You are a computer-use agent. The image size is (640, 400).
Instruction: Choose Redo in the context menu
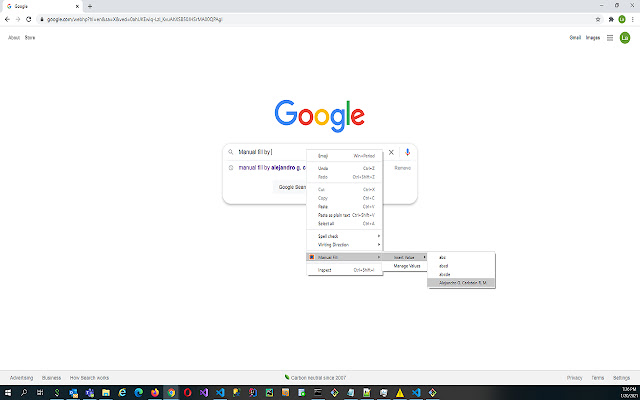[344, 177]
